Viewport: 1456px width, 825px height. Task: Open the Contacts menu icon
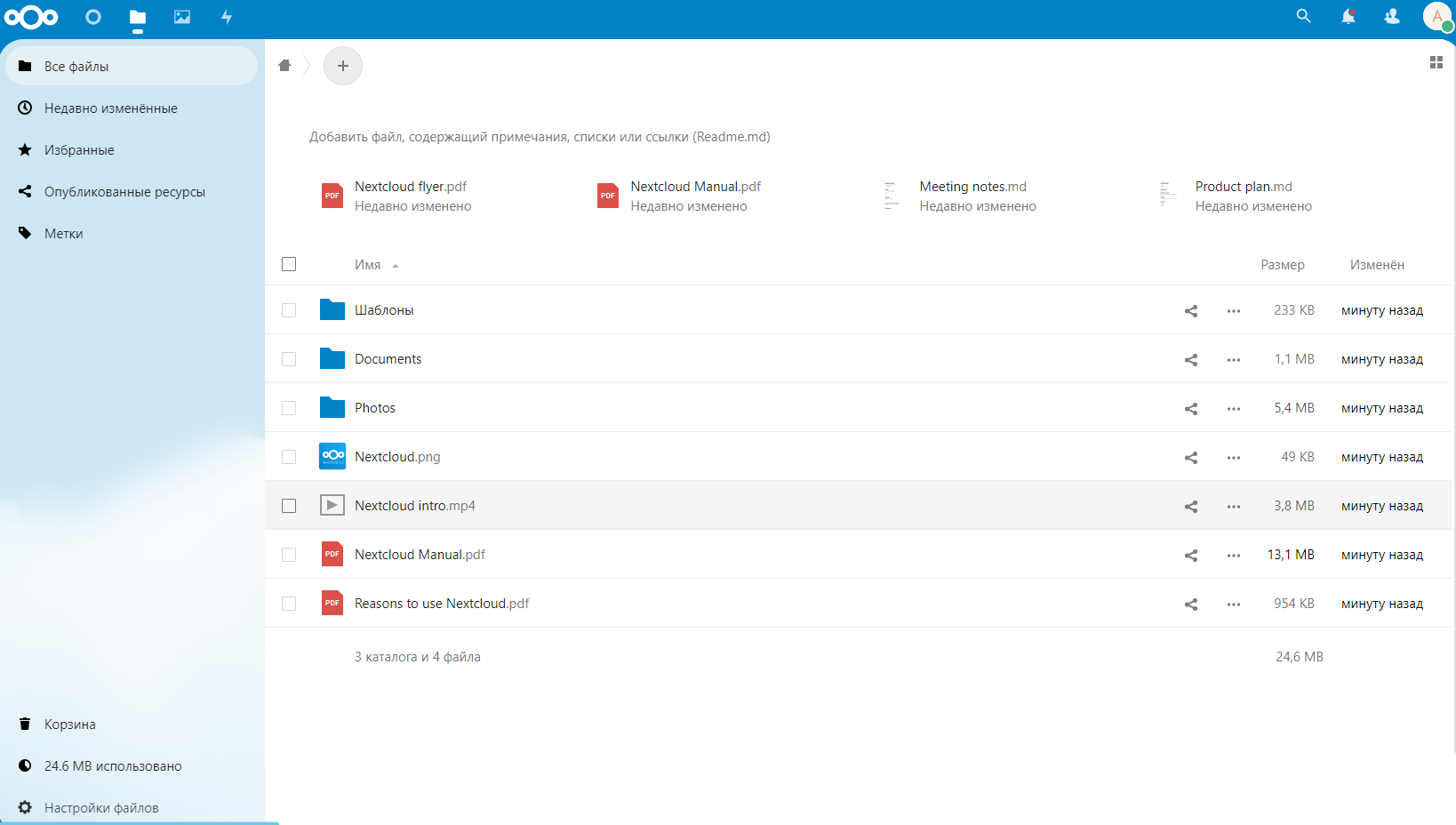point(1392,16)
